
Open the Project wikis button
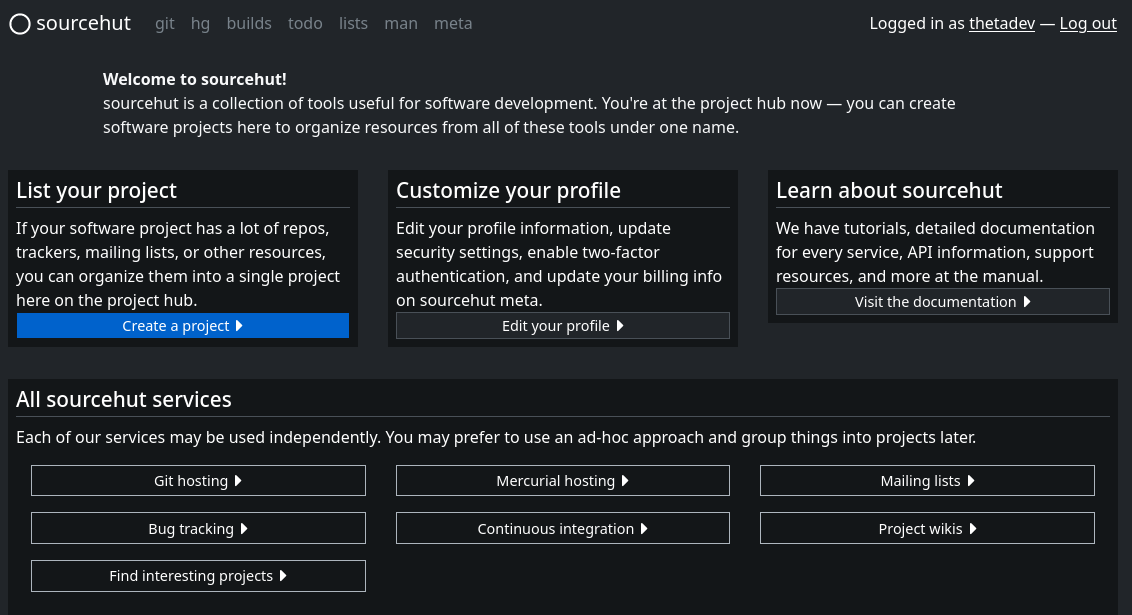(927, 529)
